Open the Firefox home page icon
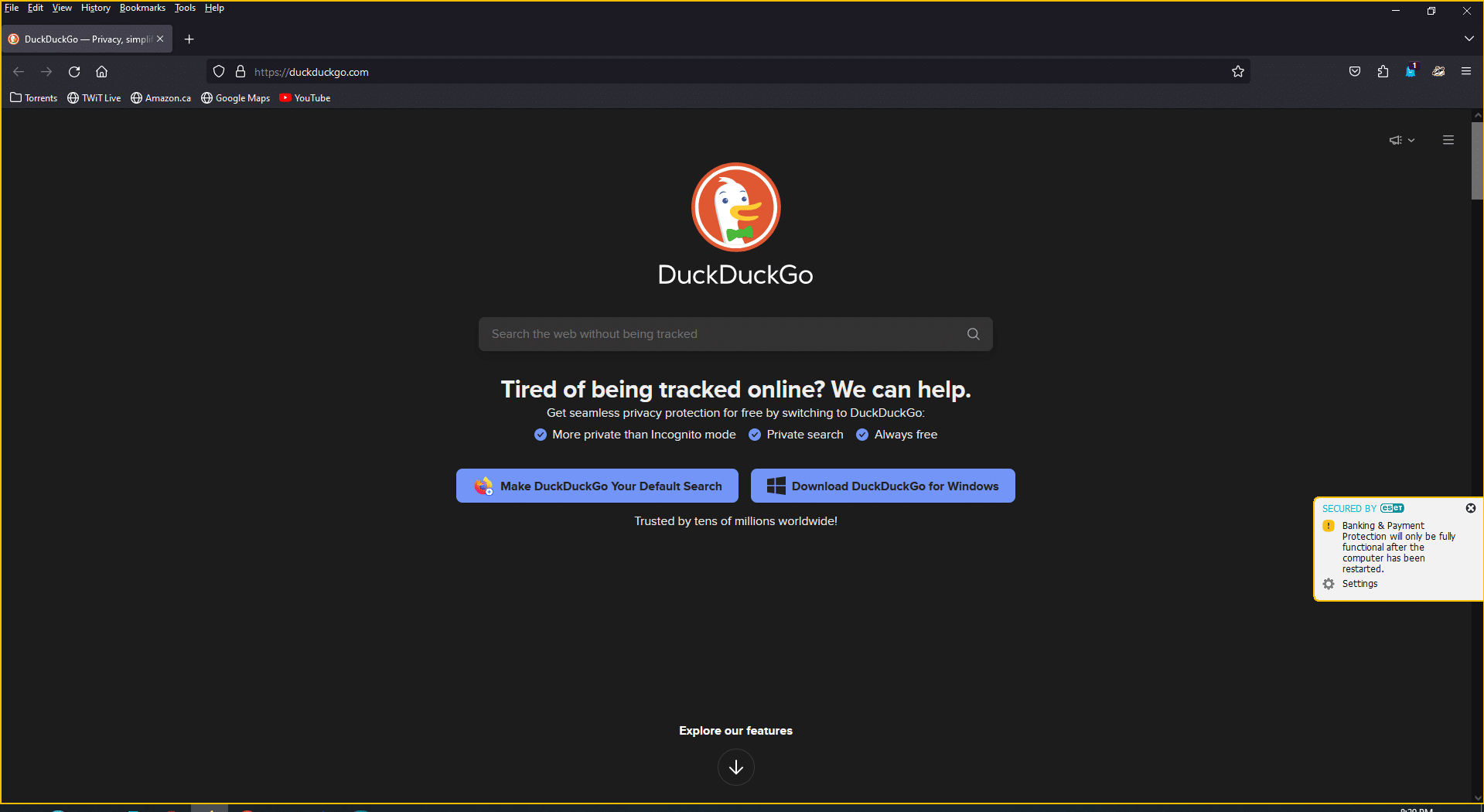 pyautogui.click(x=101, y=72)
